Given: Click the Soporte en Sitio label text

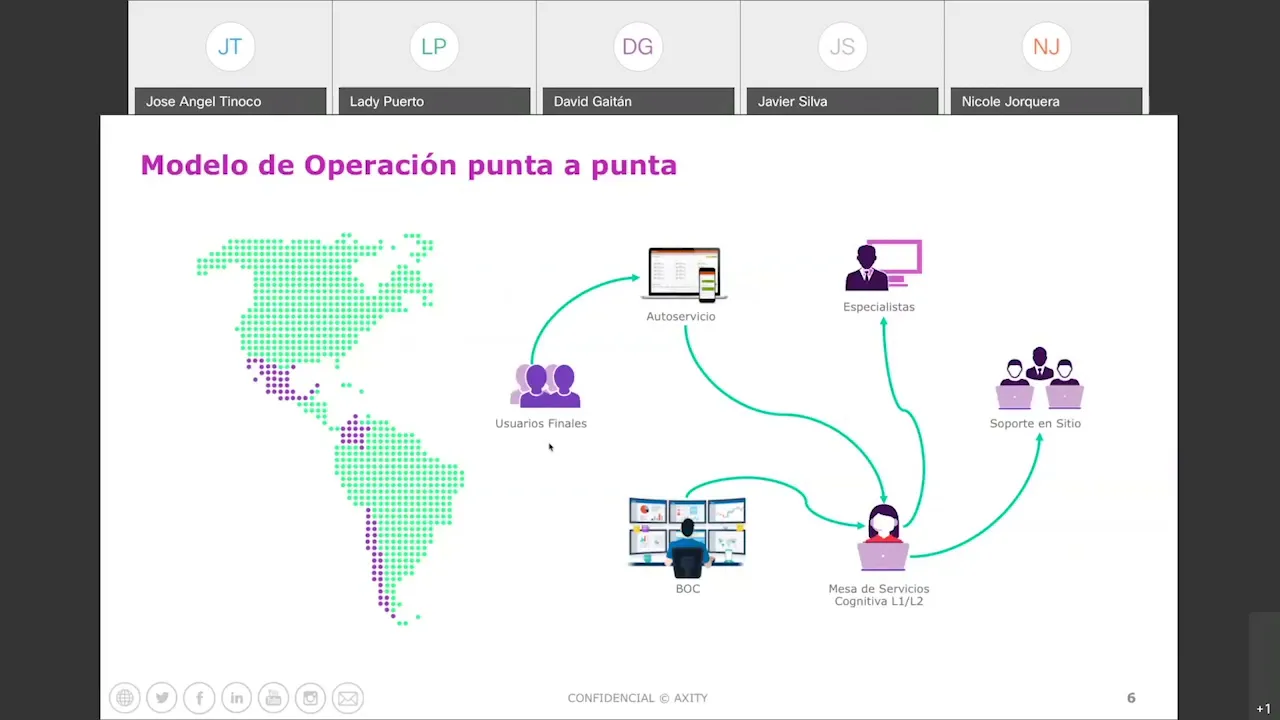Looking at the screenshot, I should coord(1035,424).
